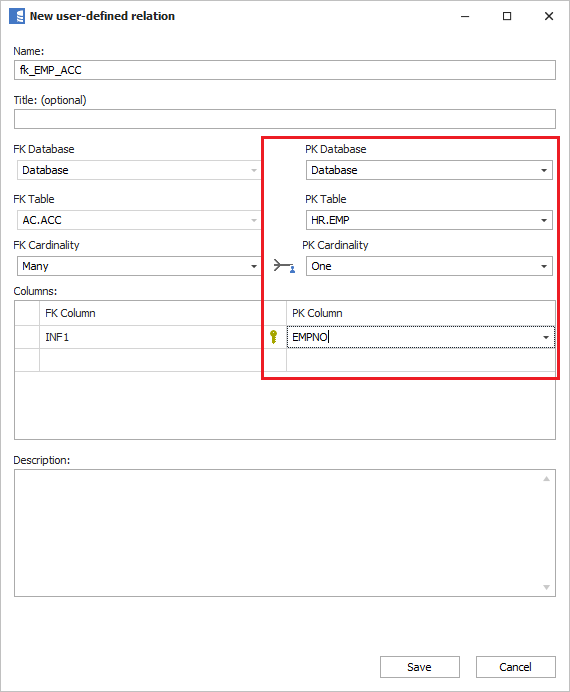Click the Cancel button

(x=515, y=667)
